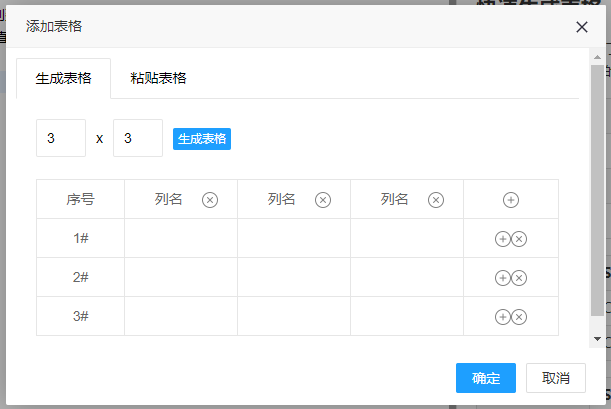Screen dimensions: 611x409
Task: Confirm with the 确定 button
Action: [486, 378]
